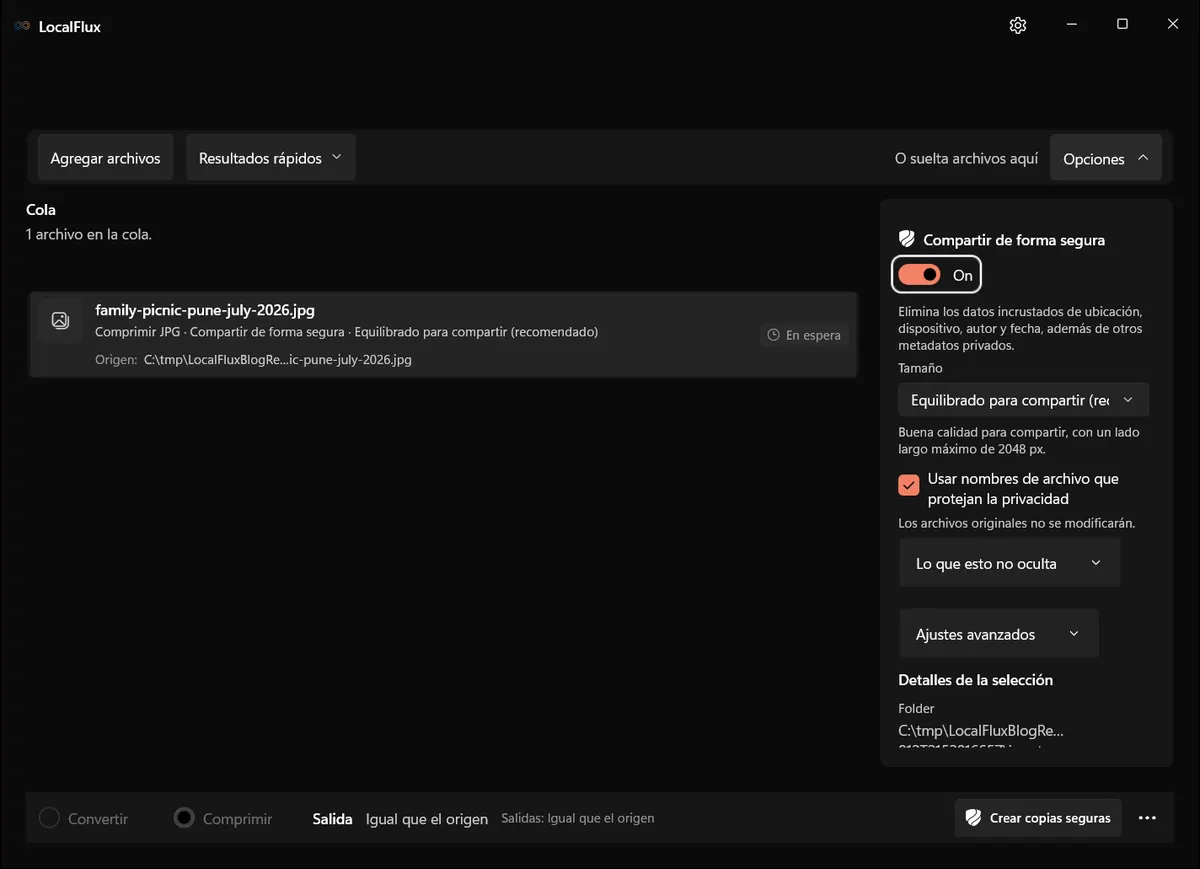1200x869 pixels.
Task: Open the three-dots more options menu
Action: pos(1147,818)
